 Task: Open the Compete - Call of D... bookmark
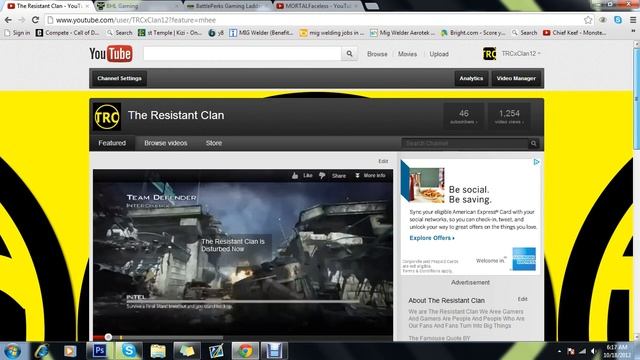pos(68,33)
